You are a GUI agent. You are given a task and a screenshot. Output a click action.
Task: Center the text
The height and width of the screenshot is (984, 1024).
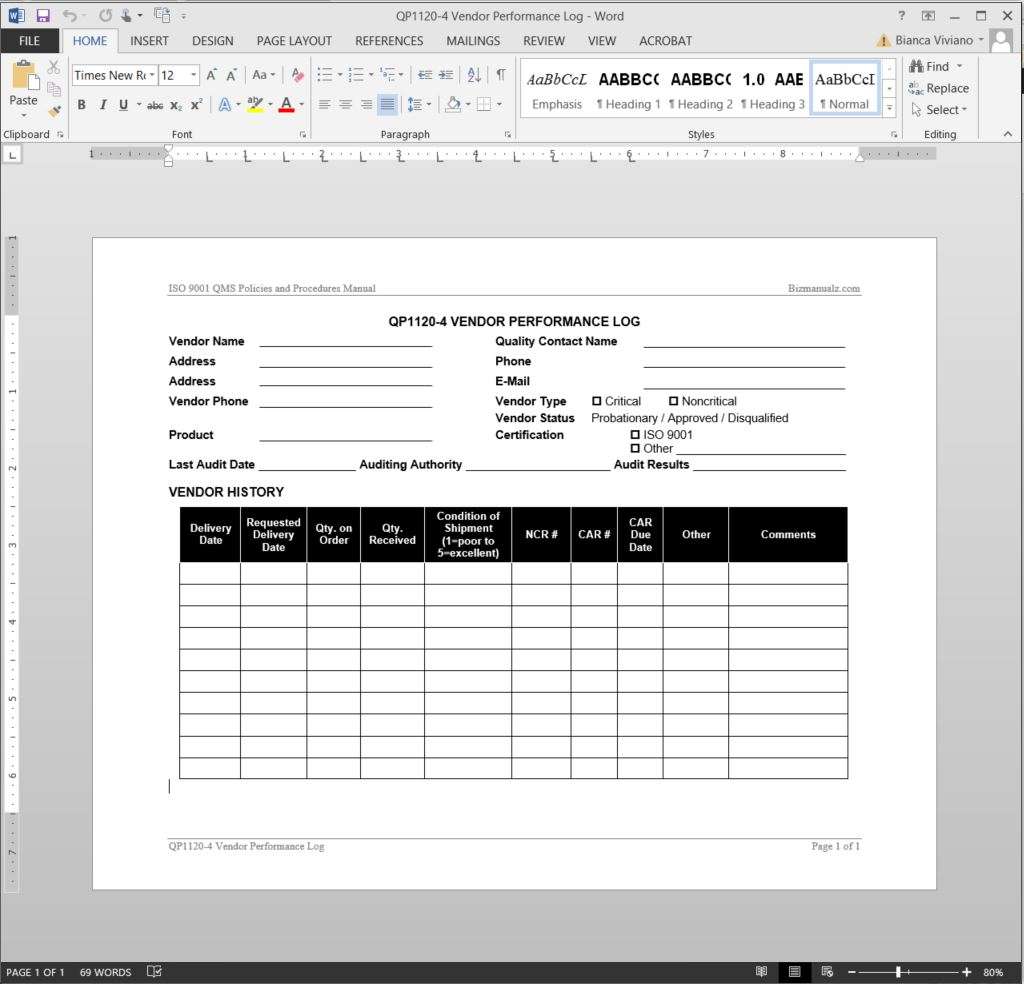tap(345, 104)
